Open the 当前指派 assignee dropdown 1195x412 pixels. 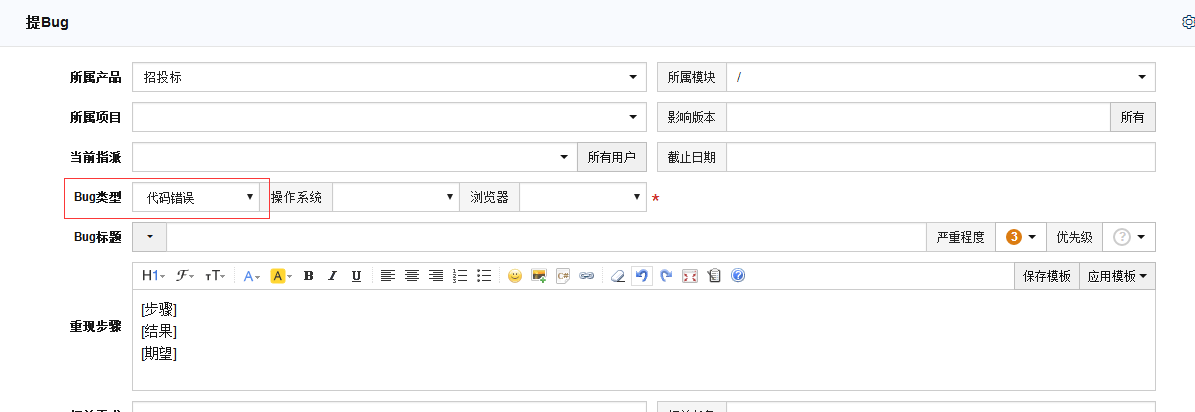coord(354,157)
